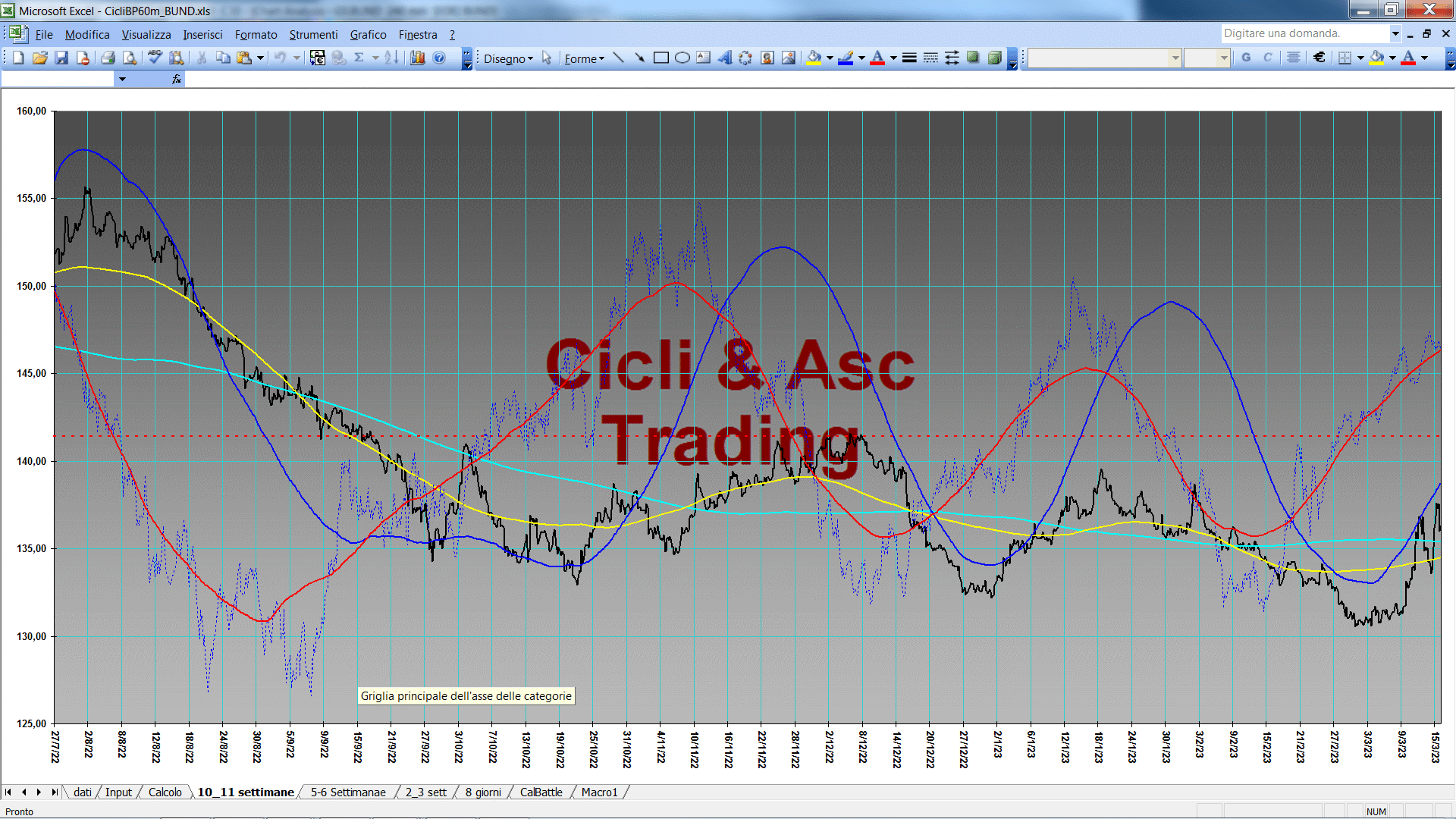Open dash style options
This screenshot has width=1456, height=819.
(930, 58)
